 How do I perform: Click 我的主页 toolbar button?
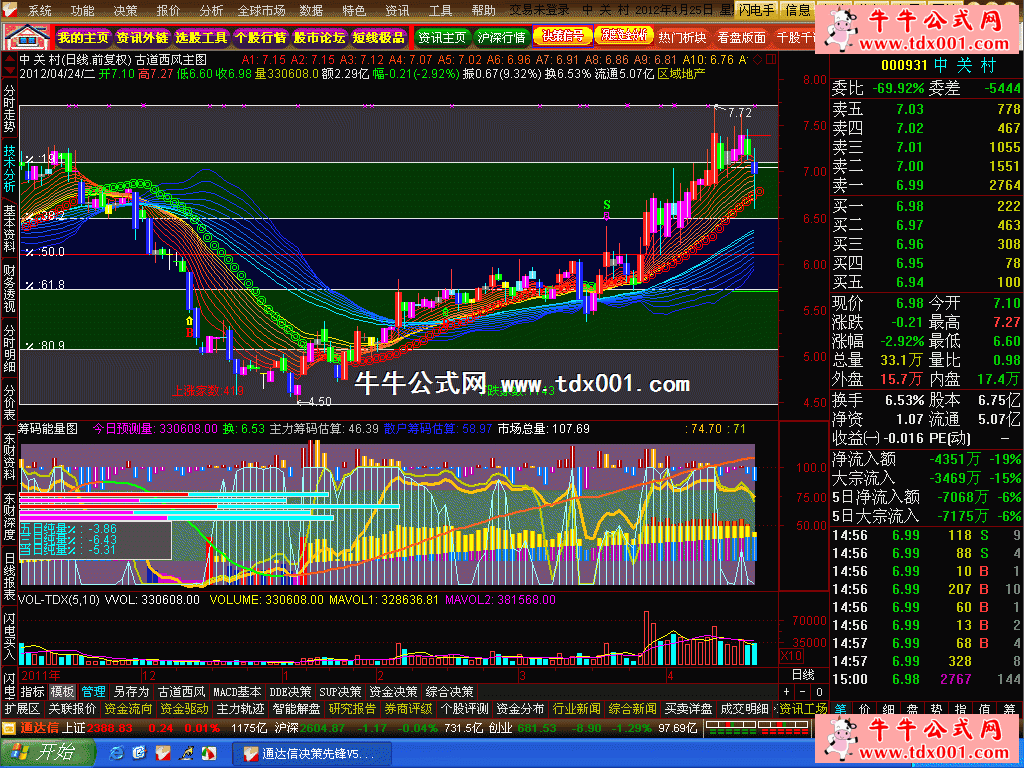point(83,37)
